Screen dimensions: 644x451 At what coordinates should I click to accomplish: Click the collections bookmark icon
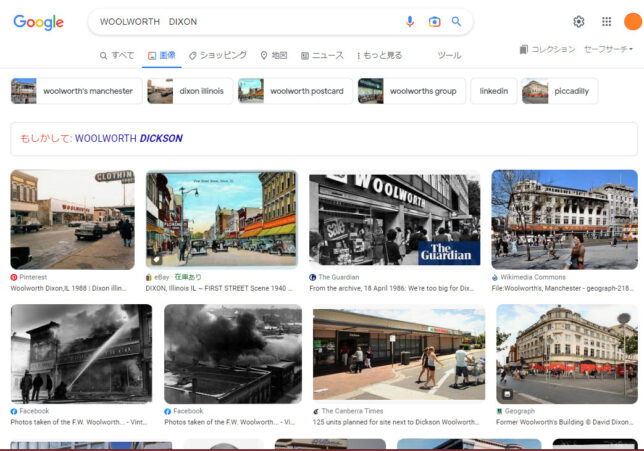[523, 49]
